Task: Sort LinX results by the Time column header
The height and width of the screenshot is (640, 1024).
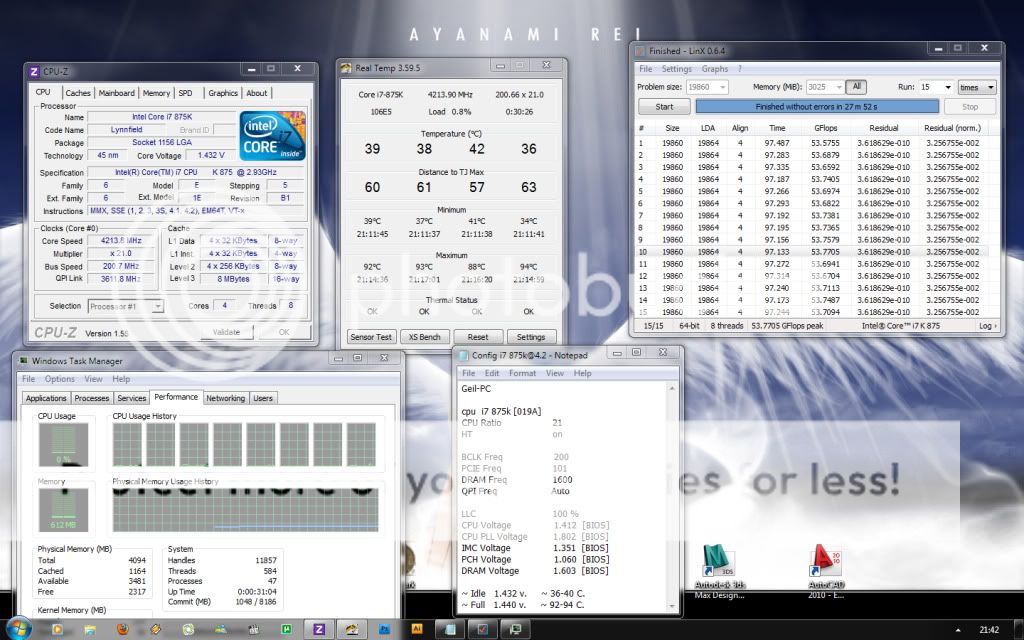Action: coord(777,128)
